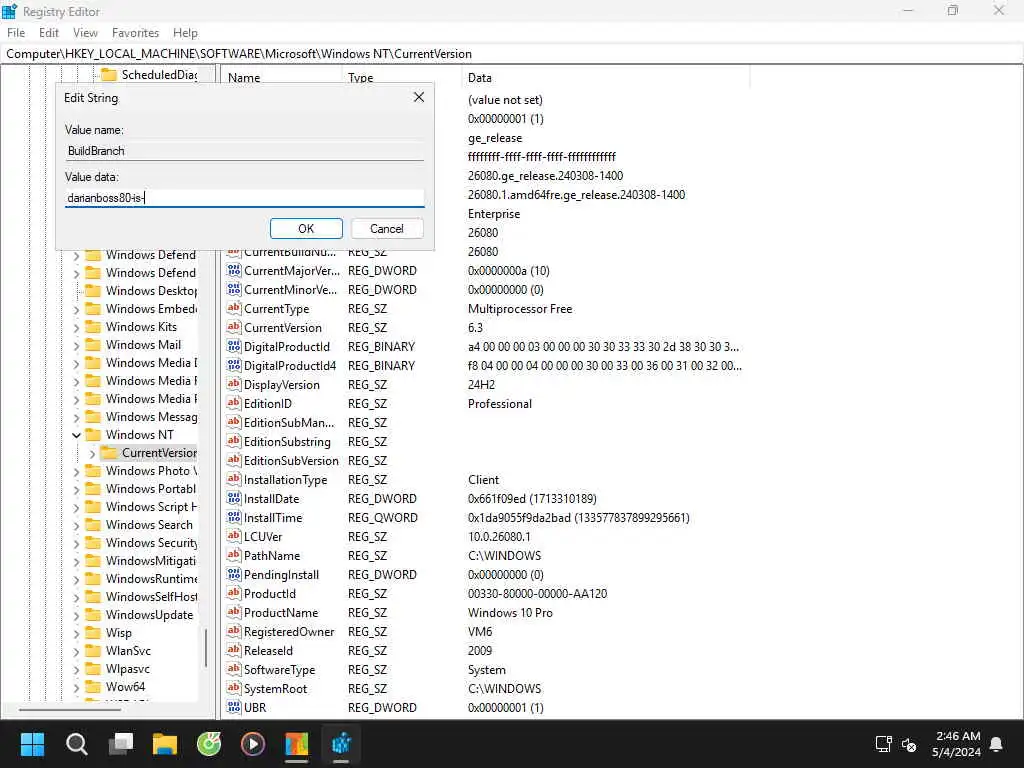The image size is (1024, 768).
Task: Open the Help menu
Action: point(185,33)
